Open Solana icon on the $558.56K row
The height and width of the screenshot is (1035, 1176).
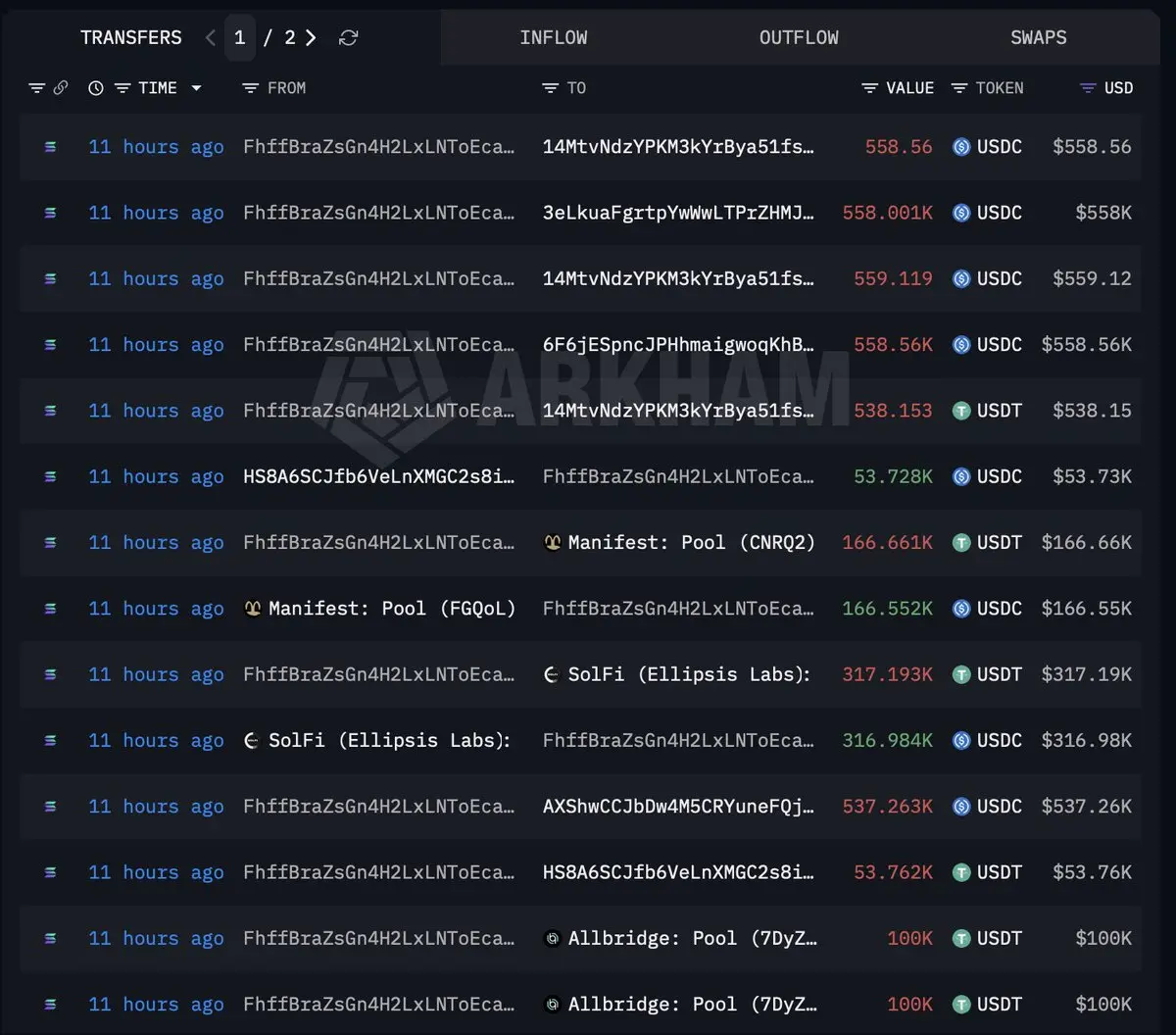click(x=50, y=345)
